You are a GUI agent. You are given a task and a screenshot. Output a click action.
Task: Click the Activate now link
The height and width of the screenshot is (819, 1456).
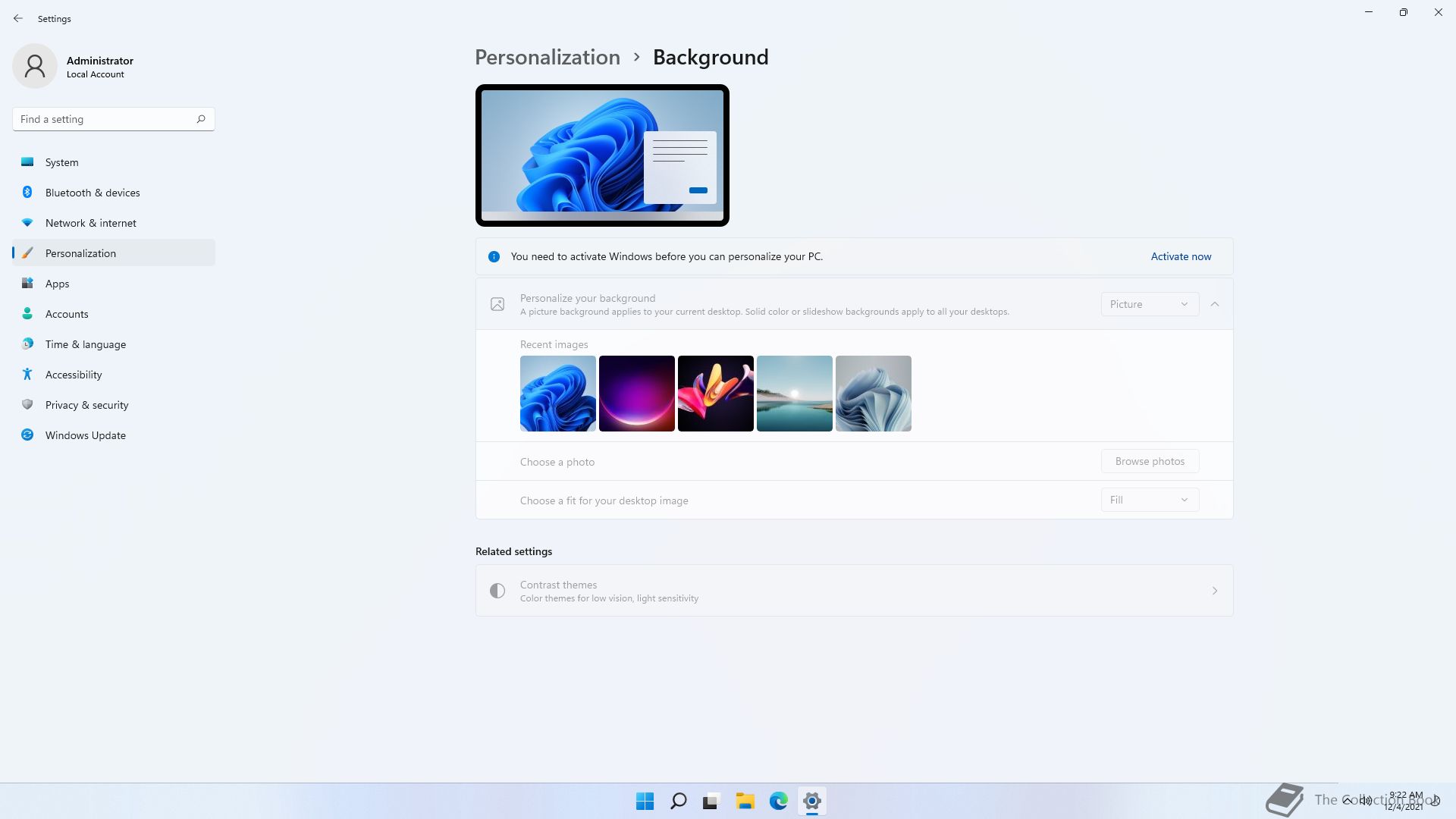[x=1181, y=256]
